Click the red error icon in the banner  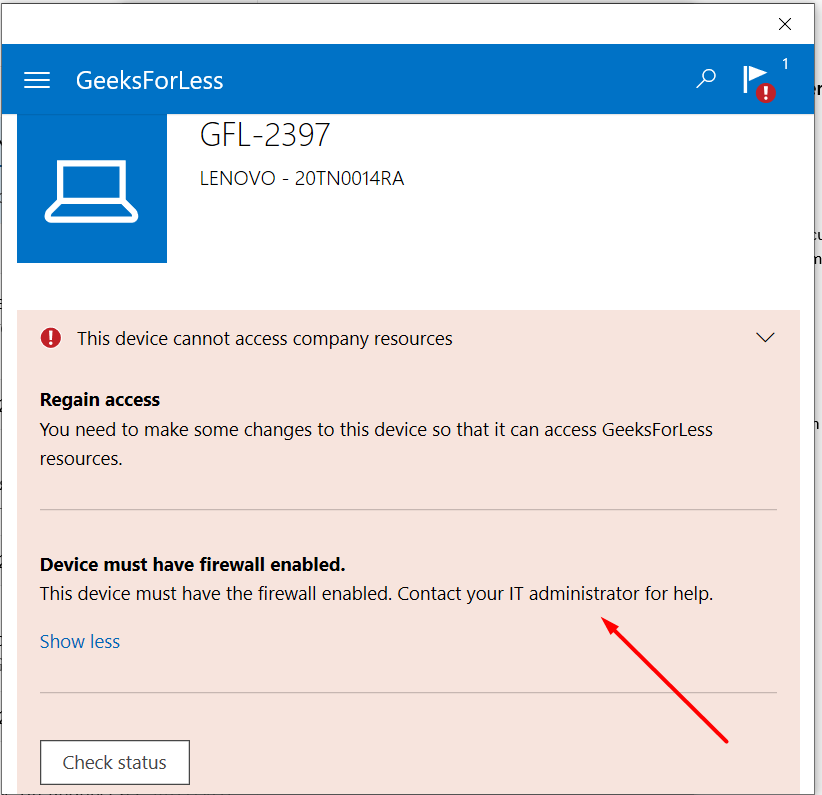pos(51,338)
